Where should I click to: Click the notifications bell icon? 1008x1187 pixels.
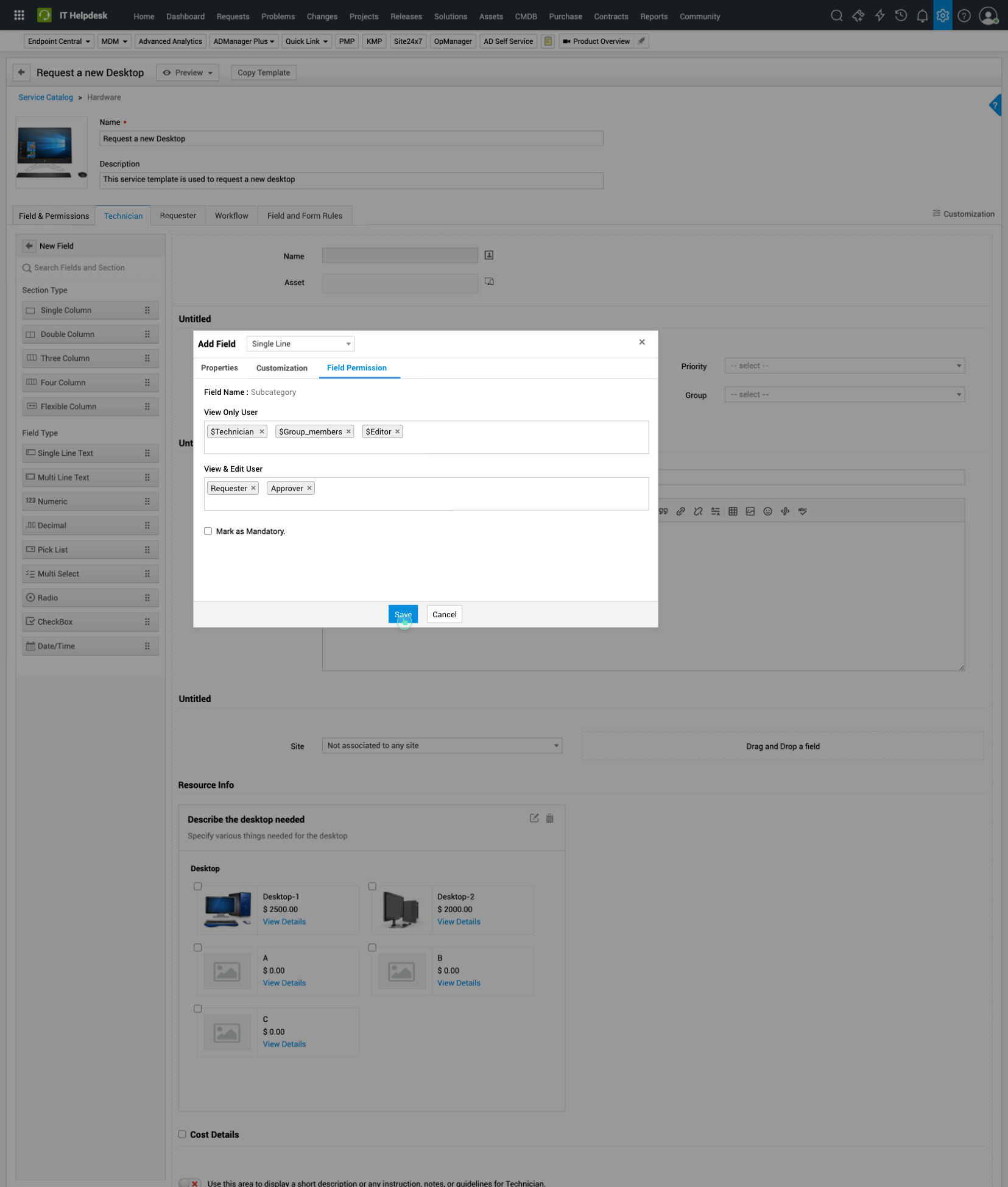tap(922, 16)
